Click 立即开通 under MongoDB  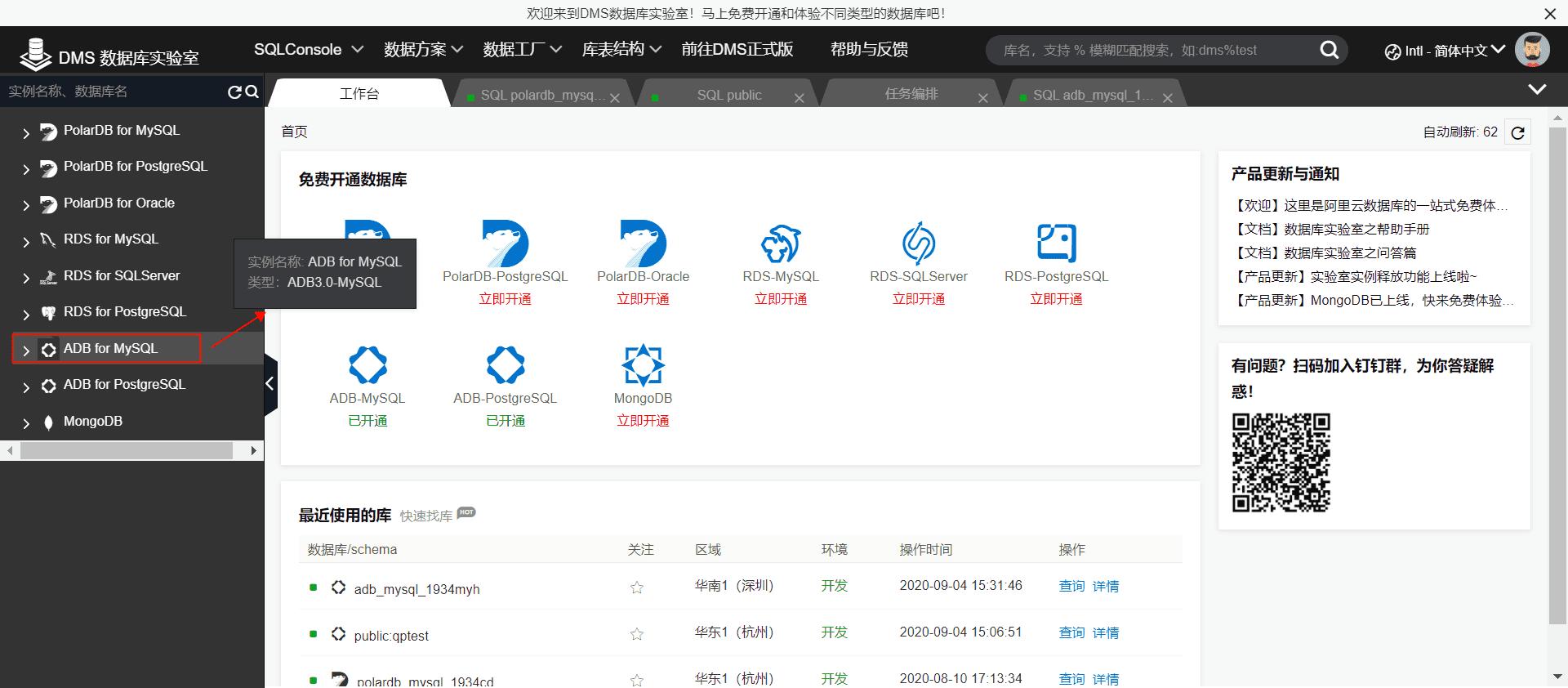643,421
